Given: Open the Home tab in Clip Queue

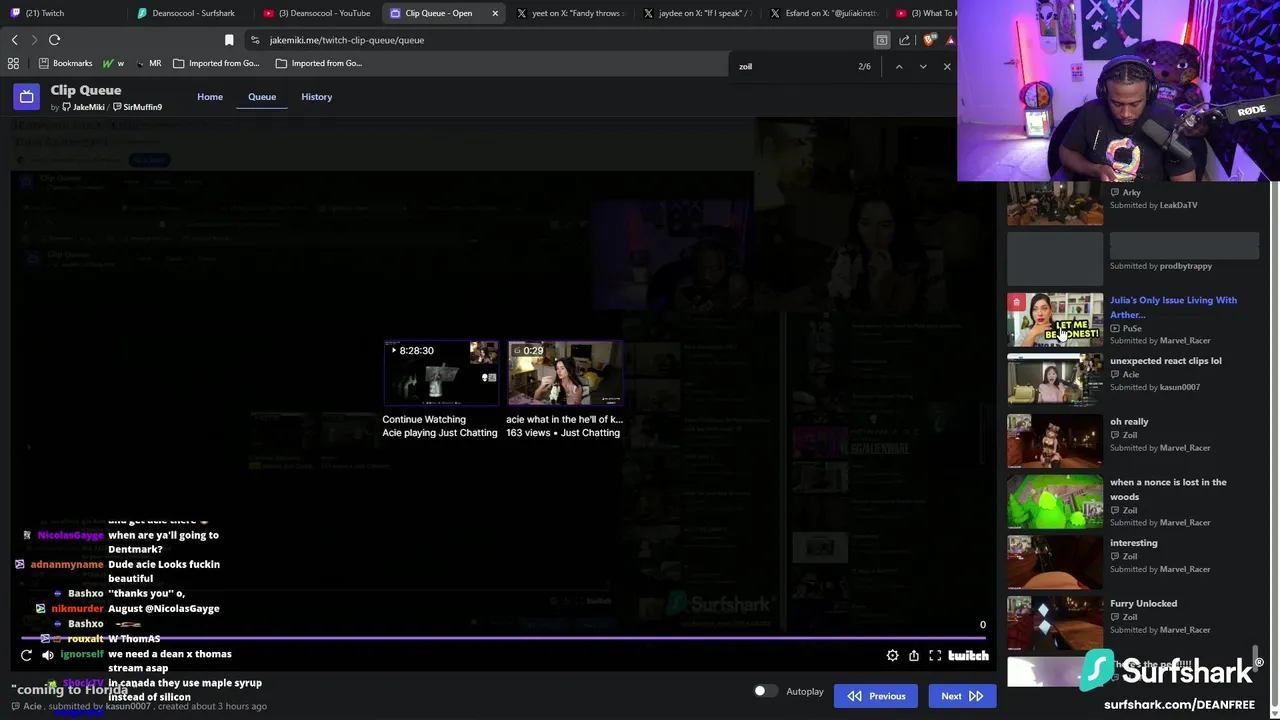Looking at the screenshot, I should pos(210,97).
